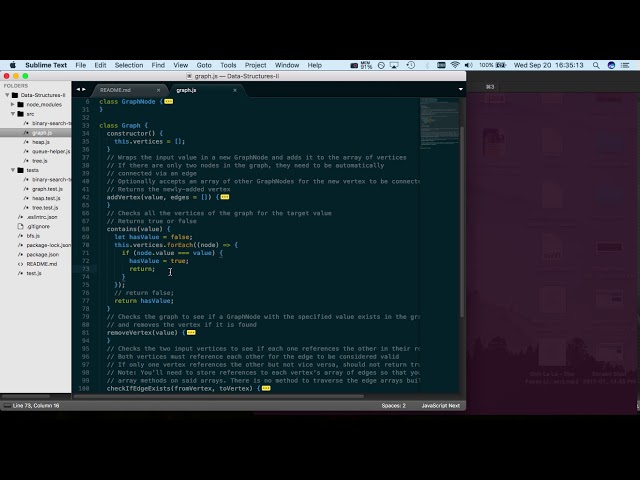Open the Sublime Text application menu
The height and width of the screenshot is (480, 640).
click(46, 65)
